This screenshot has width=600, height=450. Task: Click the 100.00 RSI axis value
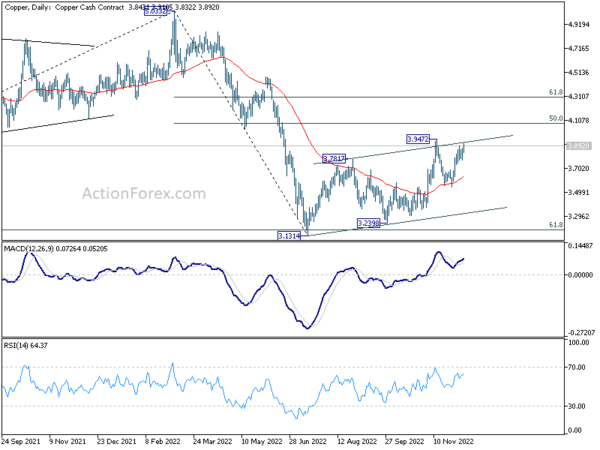pyautogui.click(x=579, y=343)
